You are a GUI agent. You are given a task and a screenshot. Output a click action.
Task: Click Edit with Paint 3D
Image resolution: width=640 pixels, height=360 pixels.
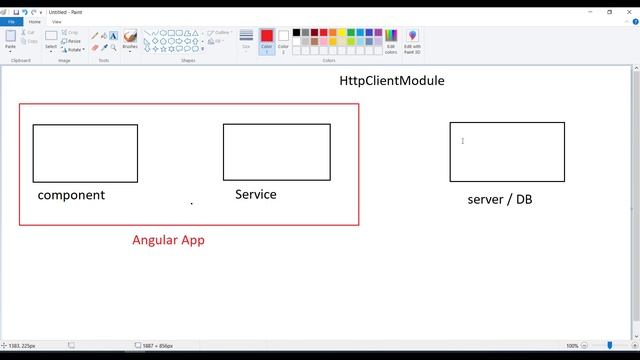[x=412, y=42]
